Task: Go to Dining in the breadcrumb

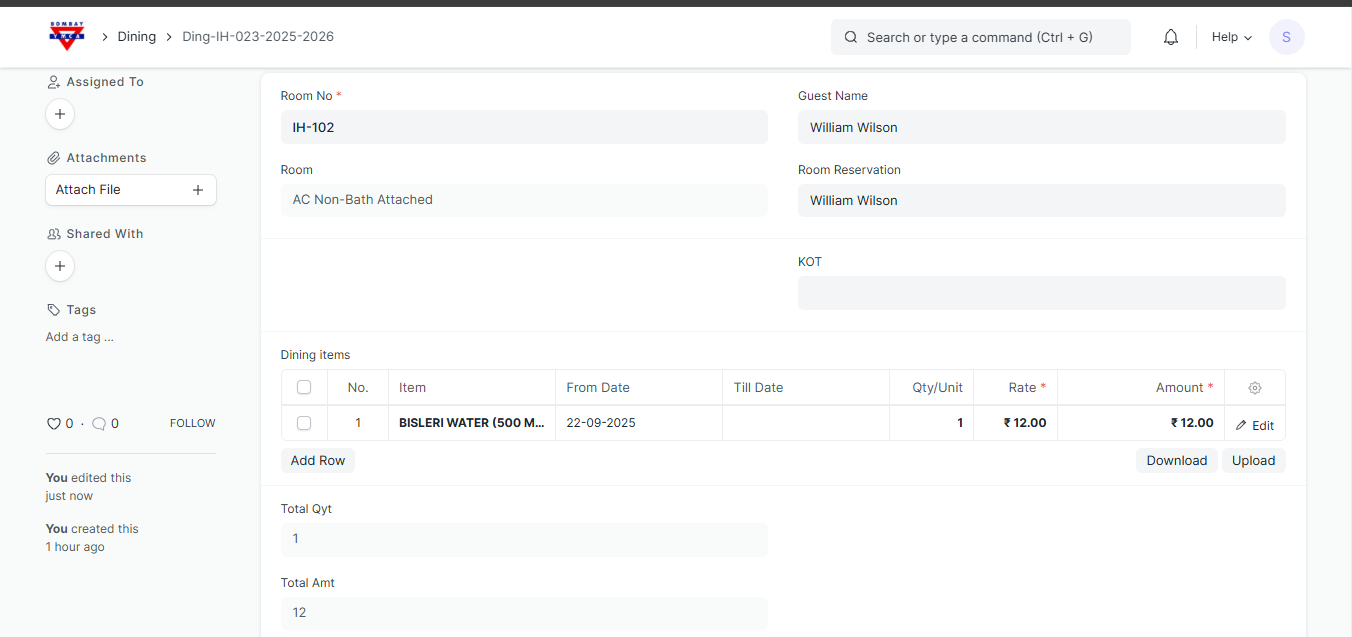Action: (x=137, y=37)
